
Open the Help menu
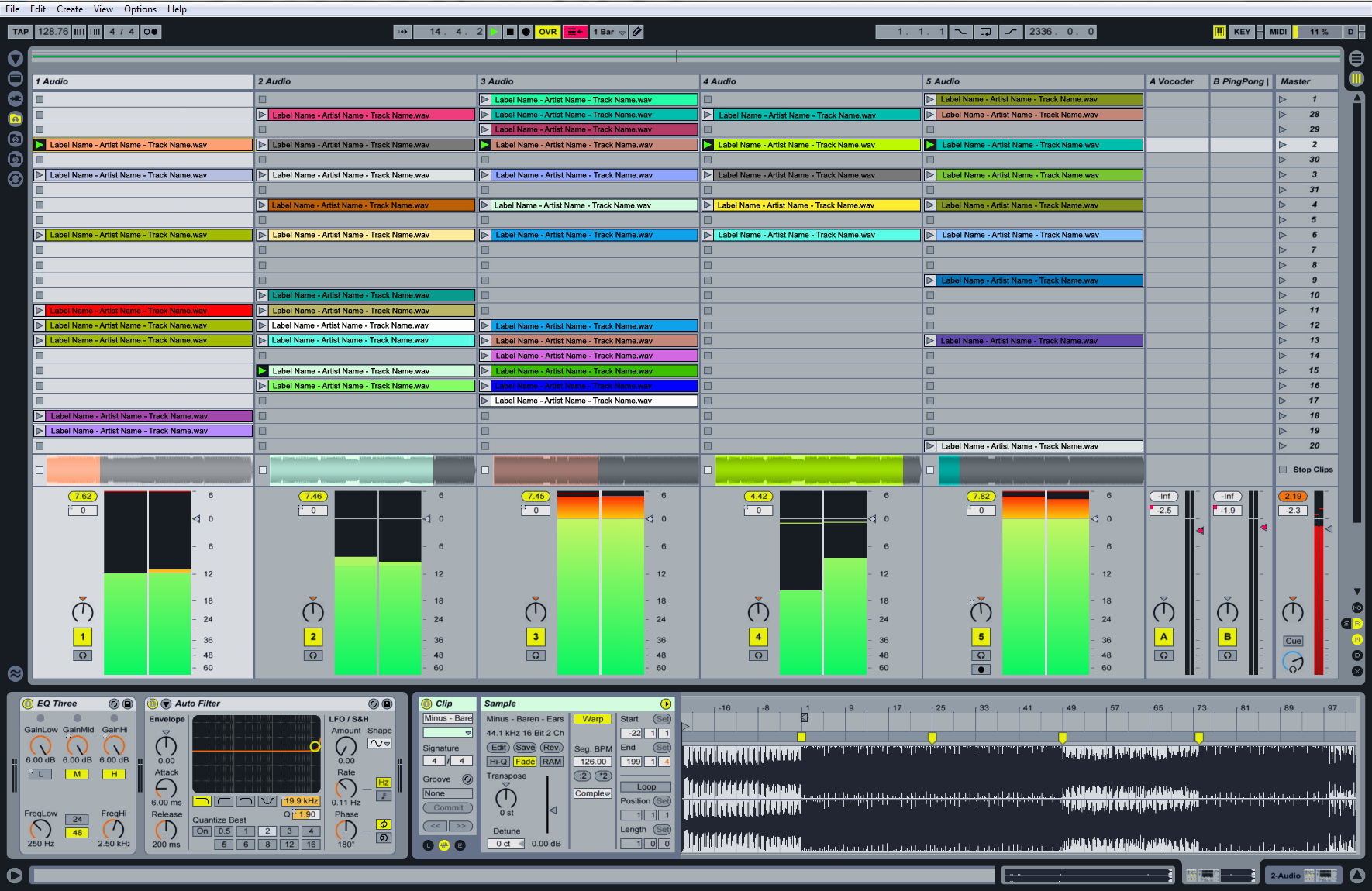177,9
